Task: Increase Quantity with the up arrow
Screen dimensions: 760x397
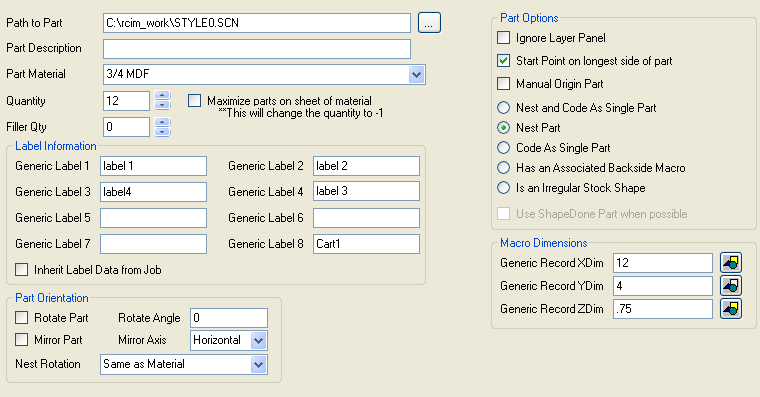Action: [162, 95]
